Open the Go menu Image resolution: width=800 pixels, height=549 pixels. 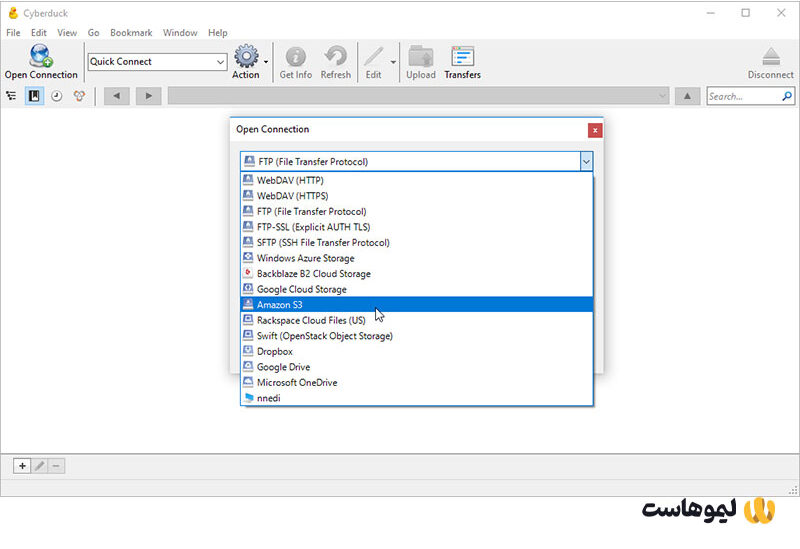click(x=93, y=33)
